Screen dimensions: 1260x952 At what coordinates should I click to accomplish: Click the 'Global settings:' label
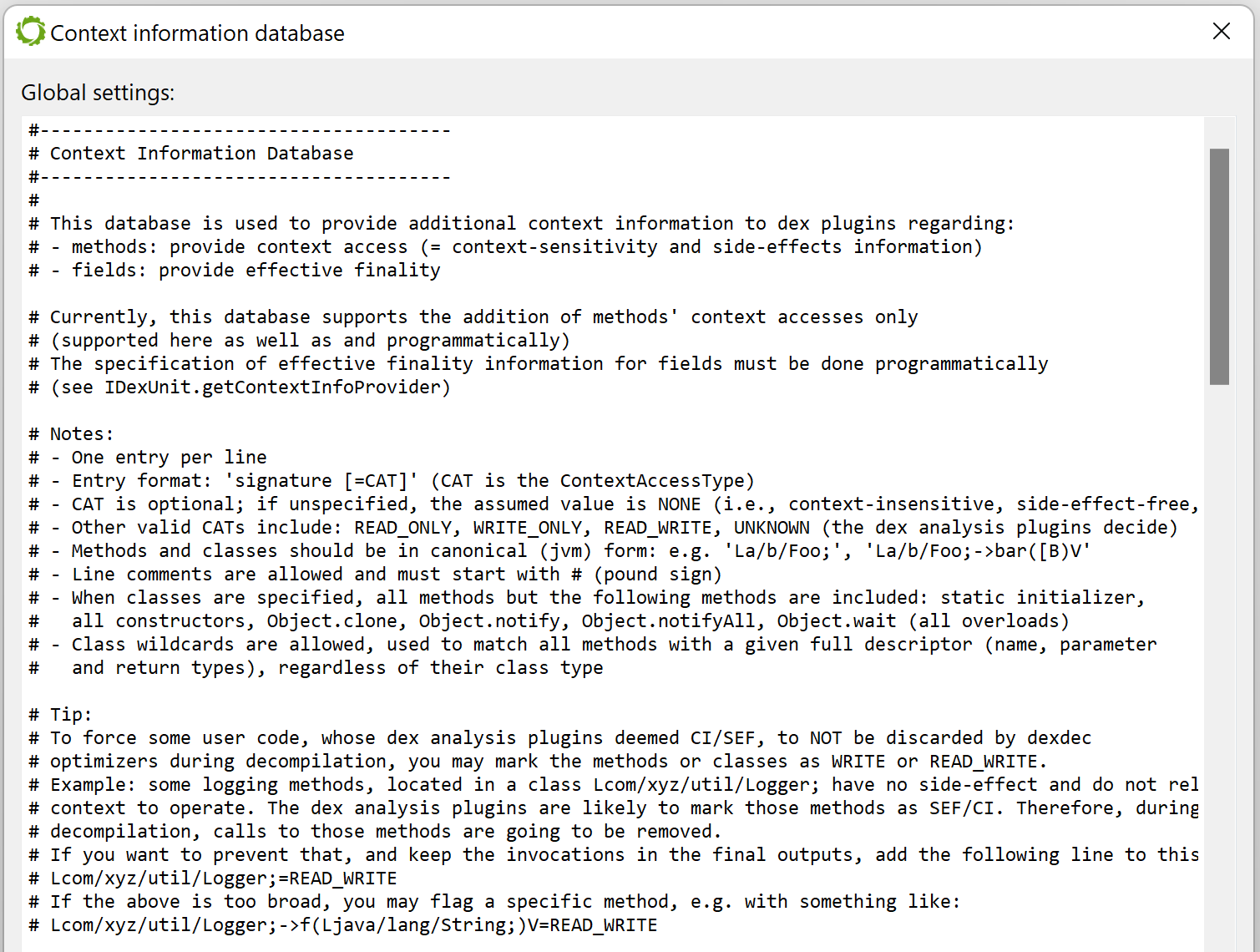[x=98, y=93]
